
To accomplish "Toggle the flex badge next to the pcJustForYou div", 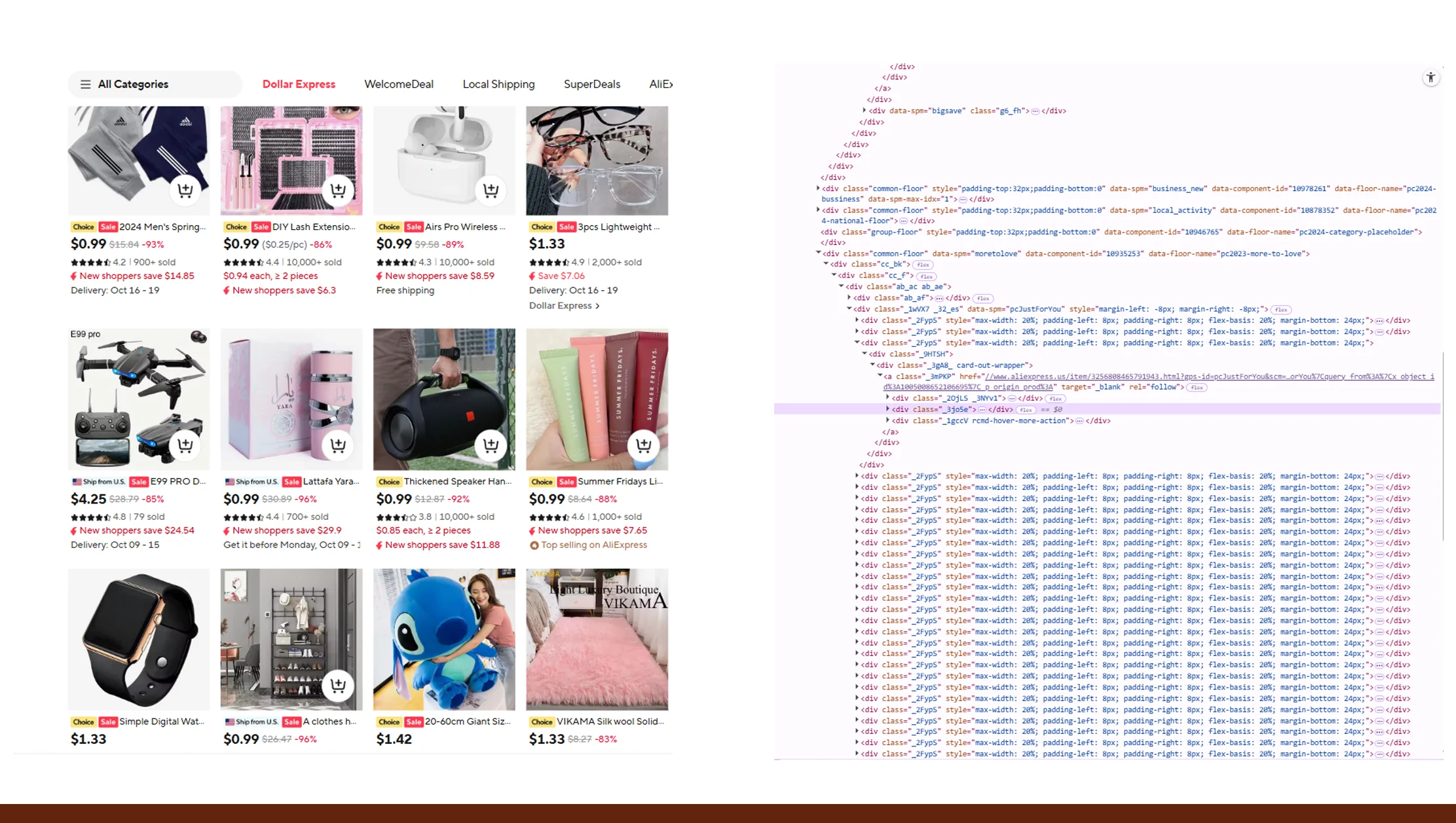I will click(1280, 309).
